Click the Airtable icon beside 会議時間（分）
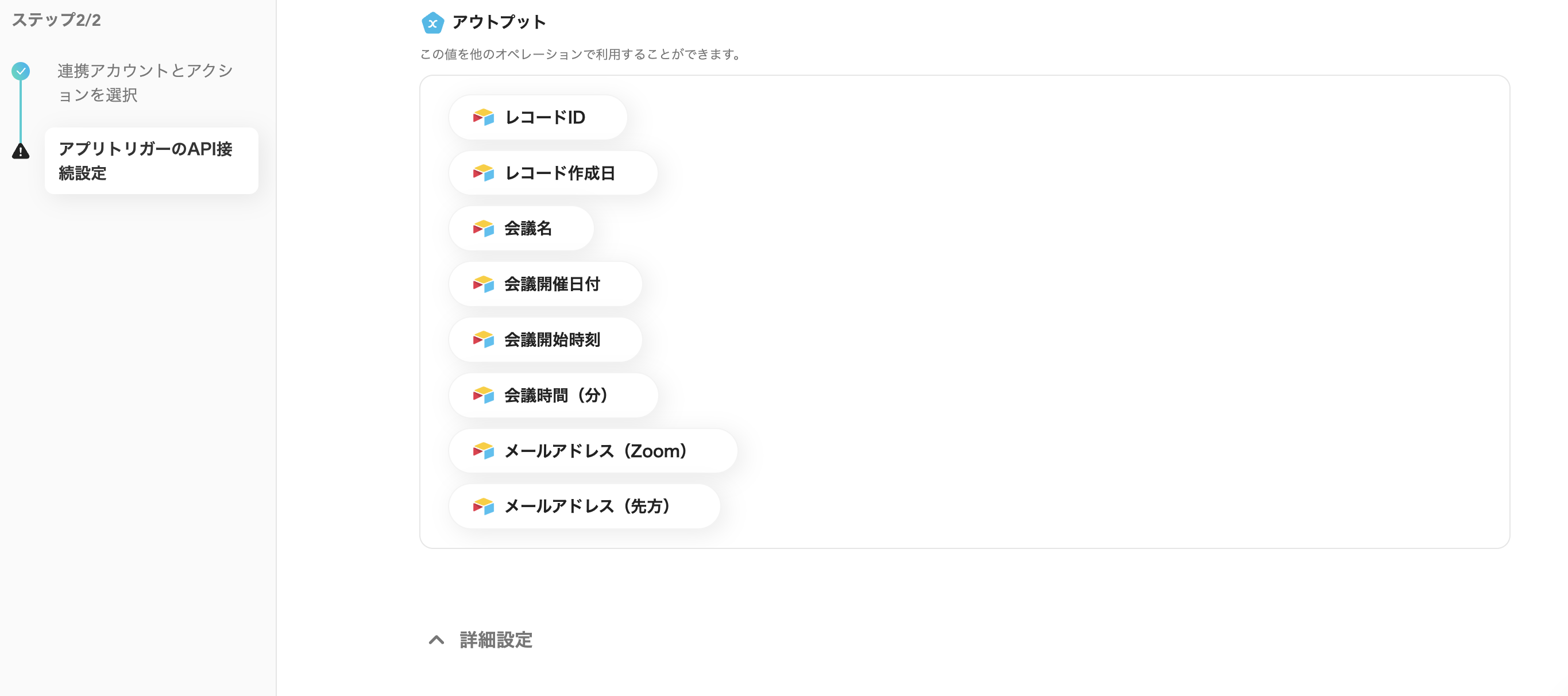 tap(483, 396)
